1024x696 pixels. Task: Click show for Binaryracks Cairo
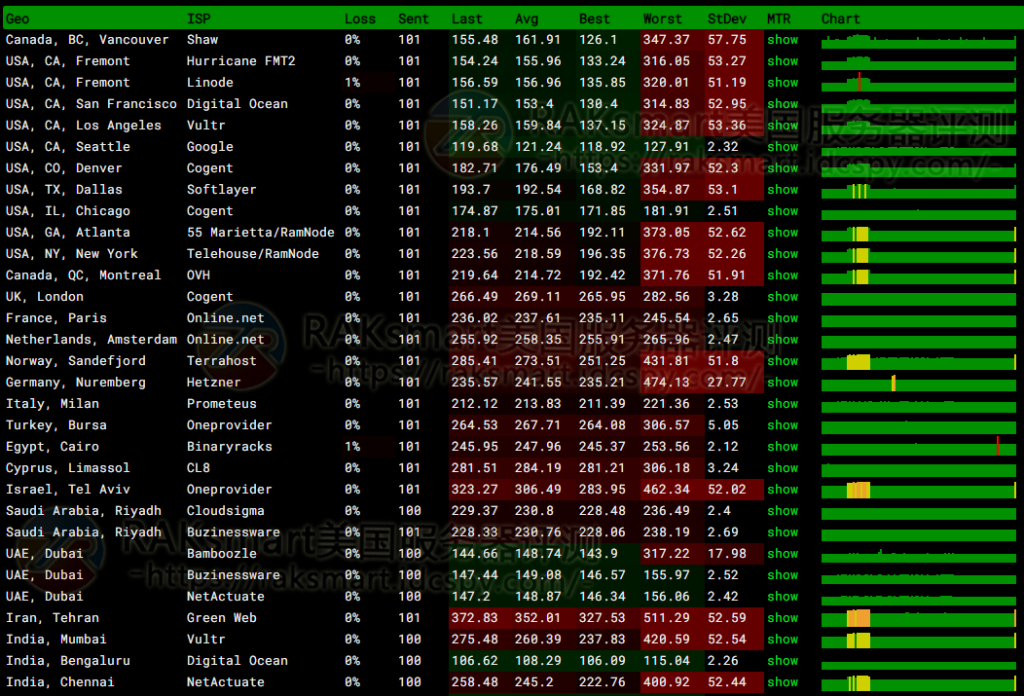coord(782,447)
